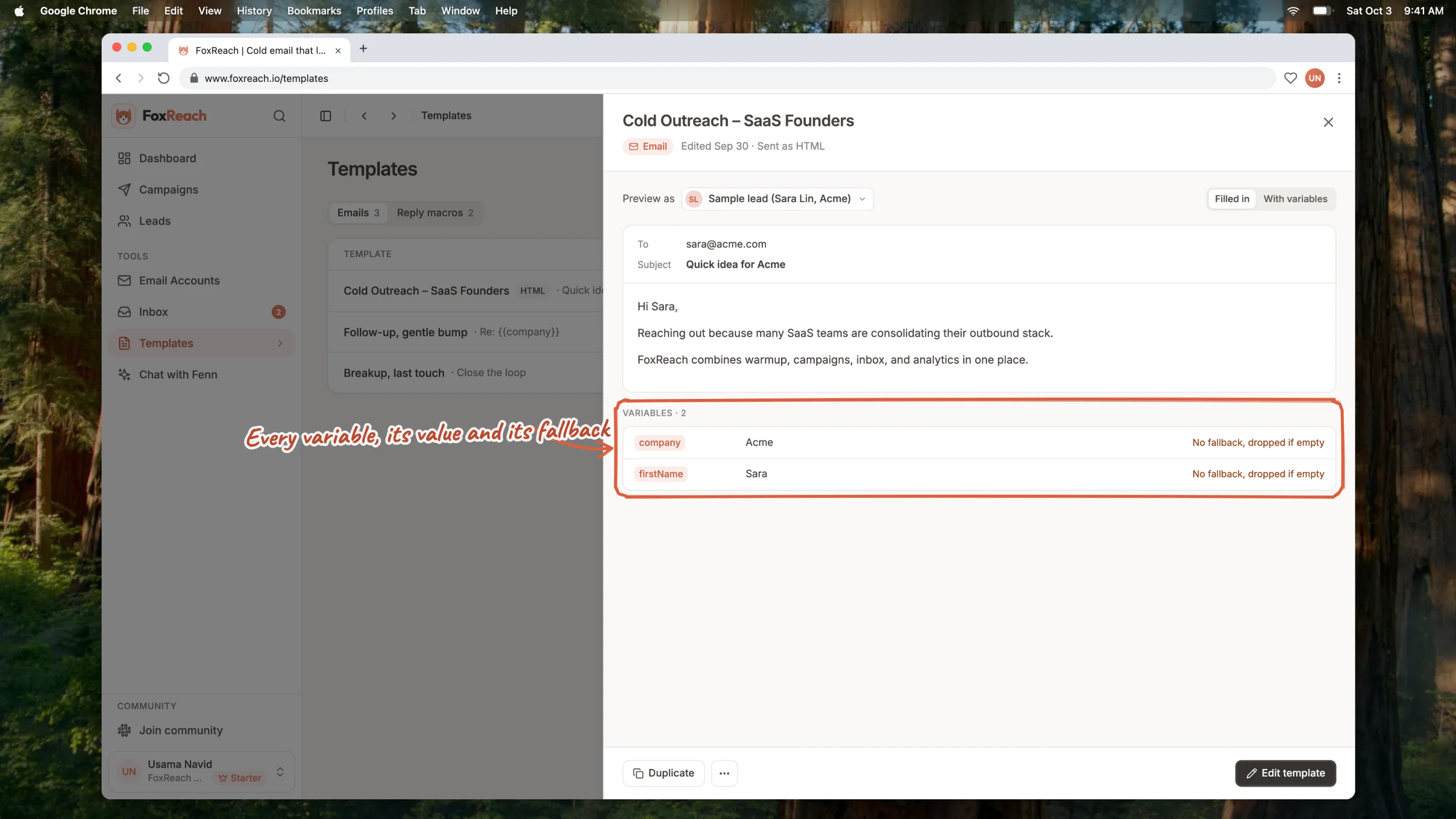Select the Emails tab
This screenshot has height=819, width=1456.
(x=358, y=213)
